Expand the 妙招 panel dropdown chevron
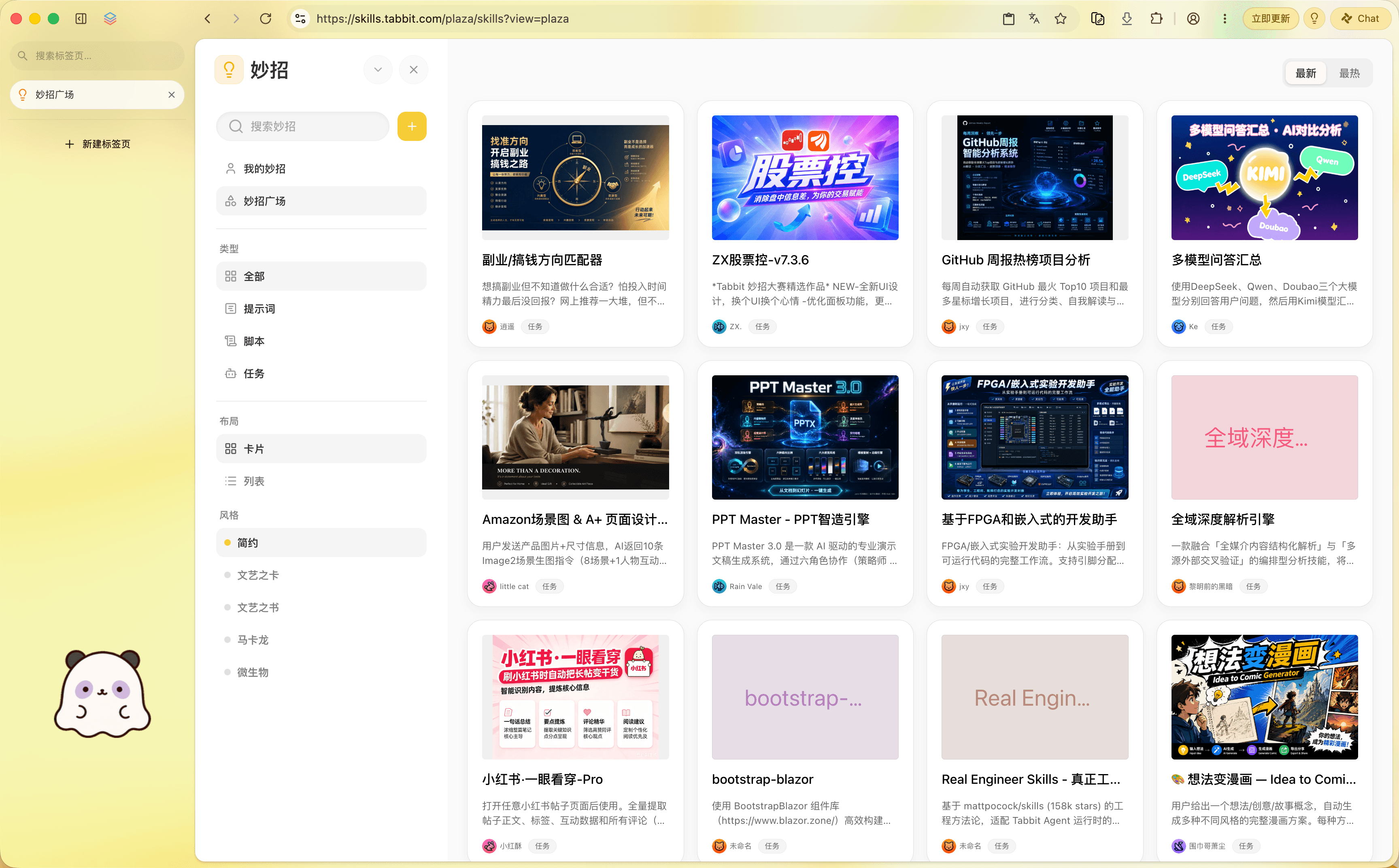 tap(378, 70)
